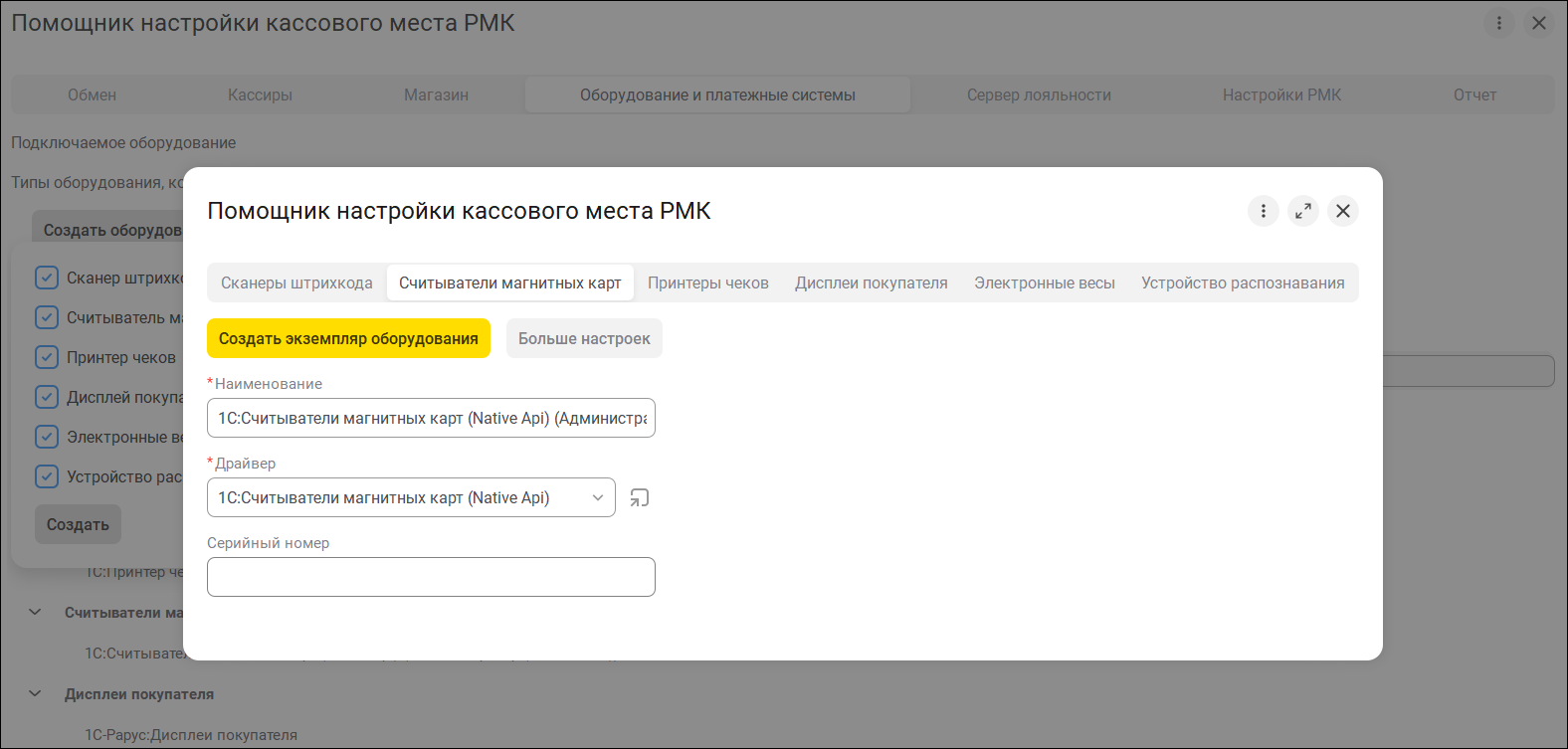The image size is (1568, 749).
Task: Open the main window's three-dot menu
Action: 1499,23
